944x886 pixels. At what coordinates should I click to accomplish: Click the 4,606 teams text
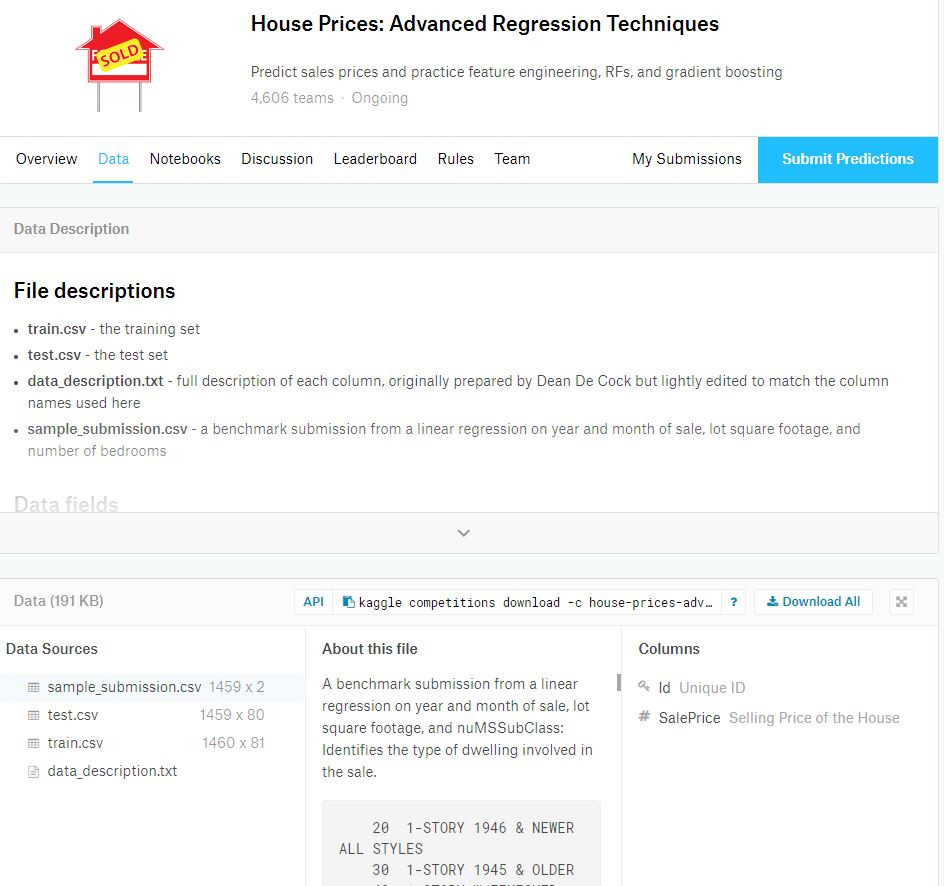[292, 98]
